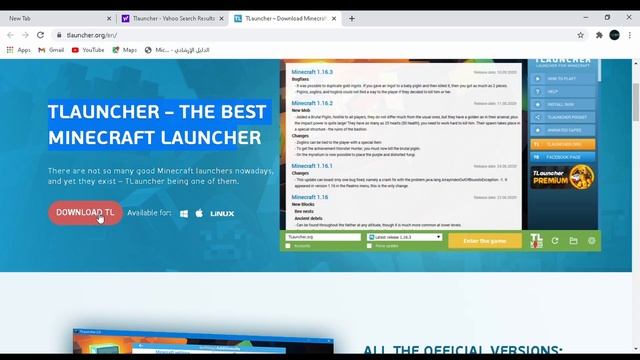Click the Minecraft 1.16 heading
640x360 pixels.
click(309, 197)
